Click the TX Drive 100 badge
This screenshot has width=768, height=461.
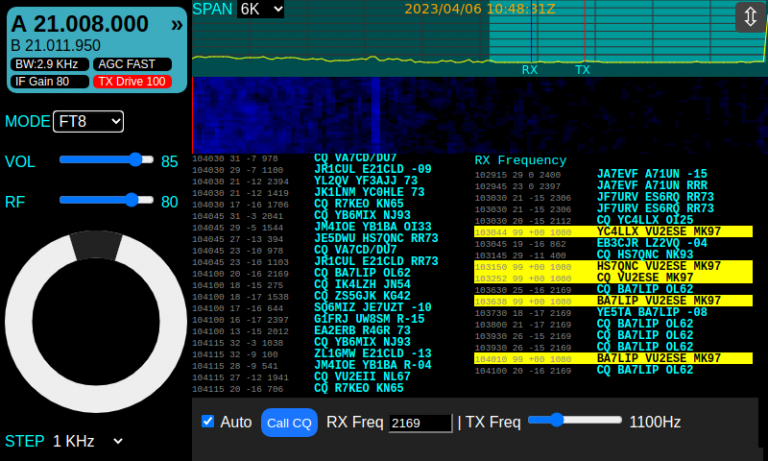(131, 81)
